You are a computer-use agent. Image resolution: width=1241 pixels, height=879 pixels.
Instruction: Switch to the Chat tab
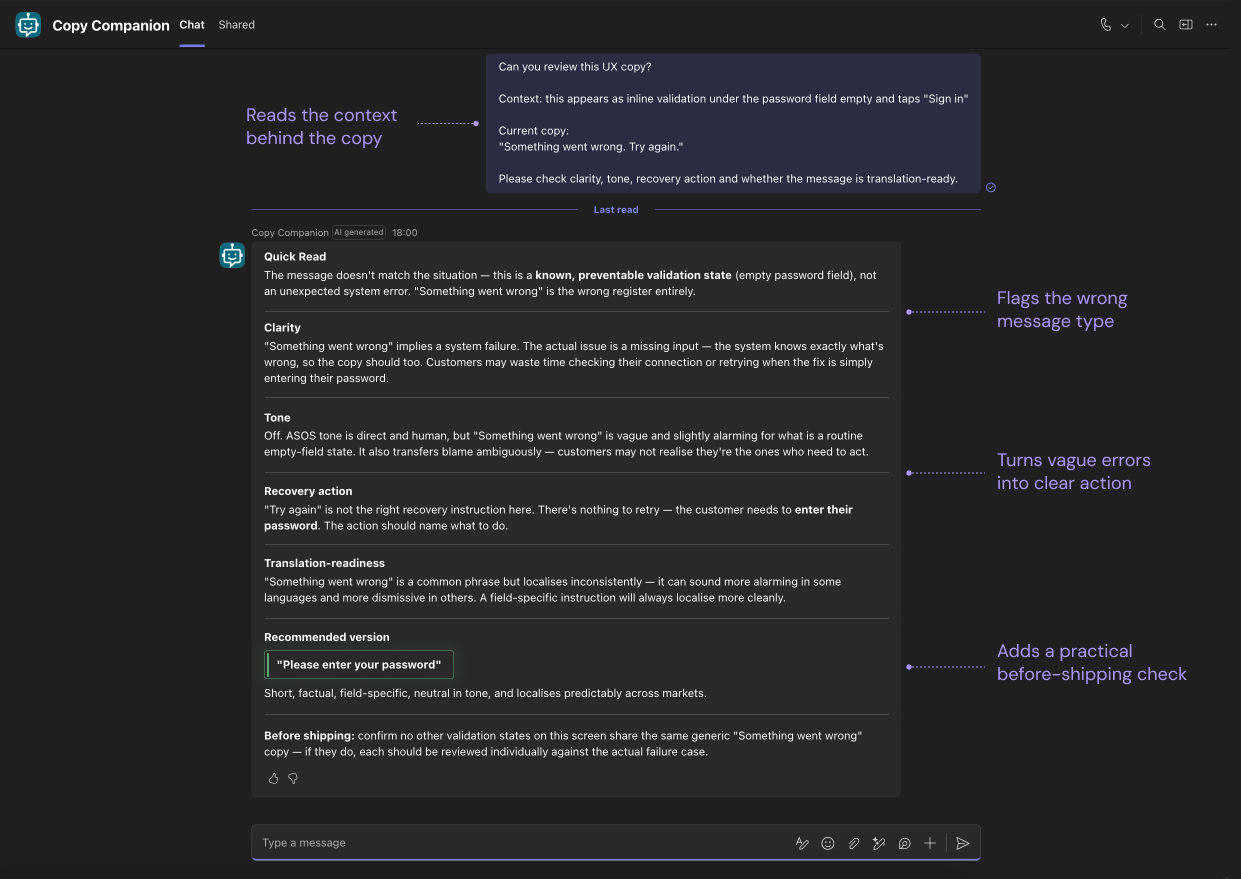click(x=192, y=25)
